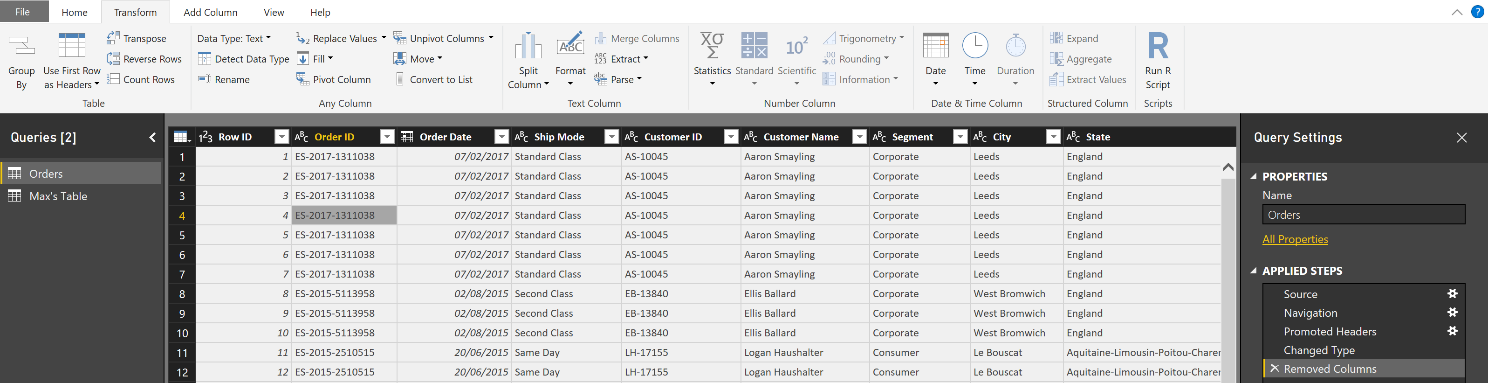Switch to the View tab
This screenshot has height=383, width=1488.
pos(274,12)
